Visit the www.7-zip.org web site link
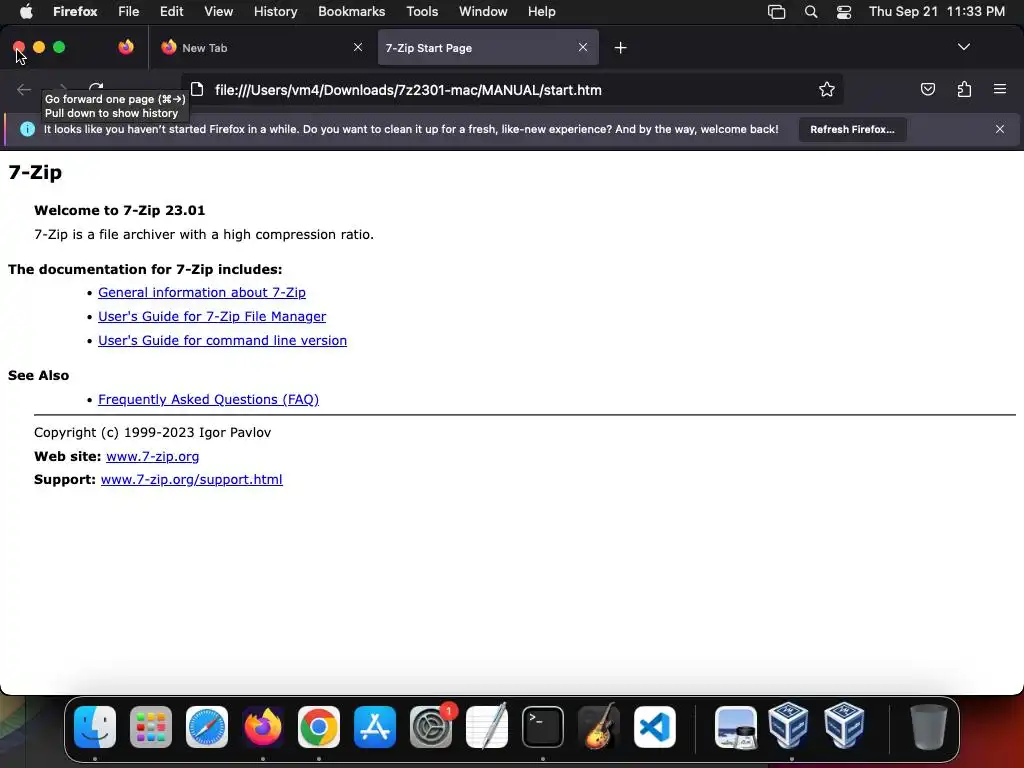 coord(152,456)
